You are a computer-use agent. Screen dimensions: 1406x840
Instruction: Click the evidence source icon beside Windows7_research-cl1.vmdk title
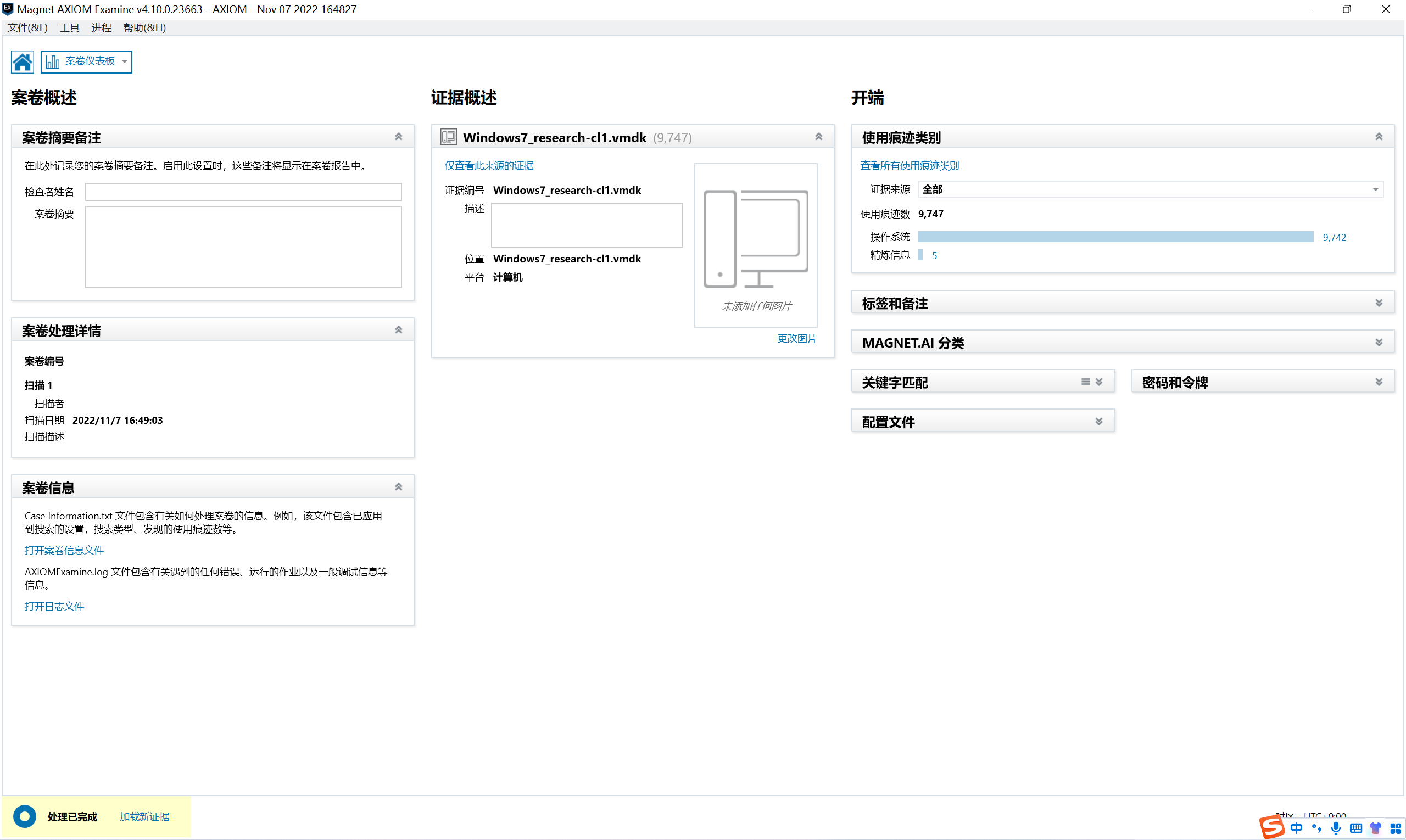[x=449, y=137]
